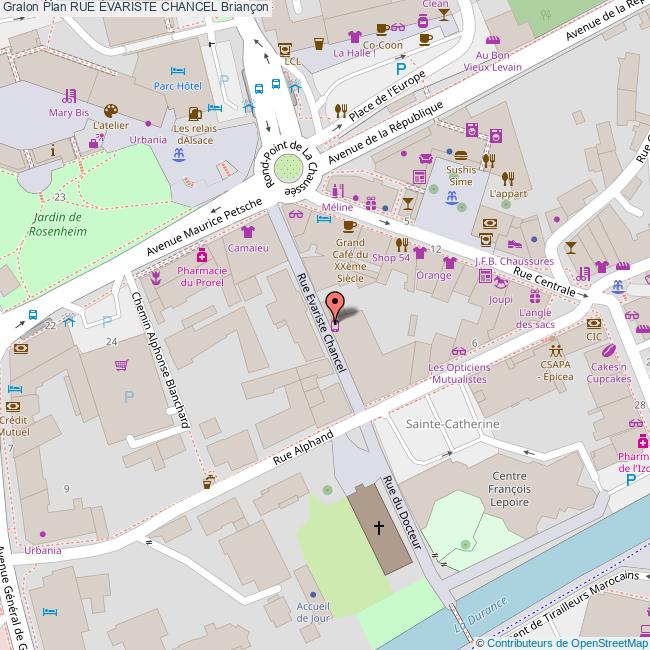Click the Shop 54 restaurant icon

pos(402,243)
